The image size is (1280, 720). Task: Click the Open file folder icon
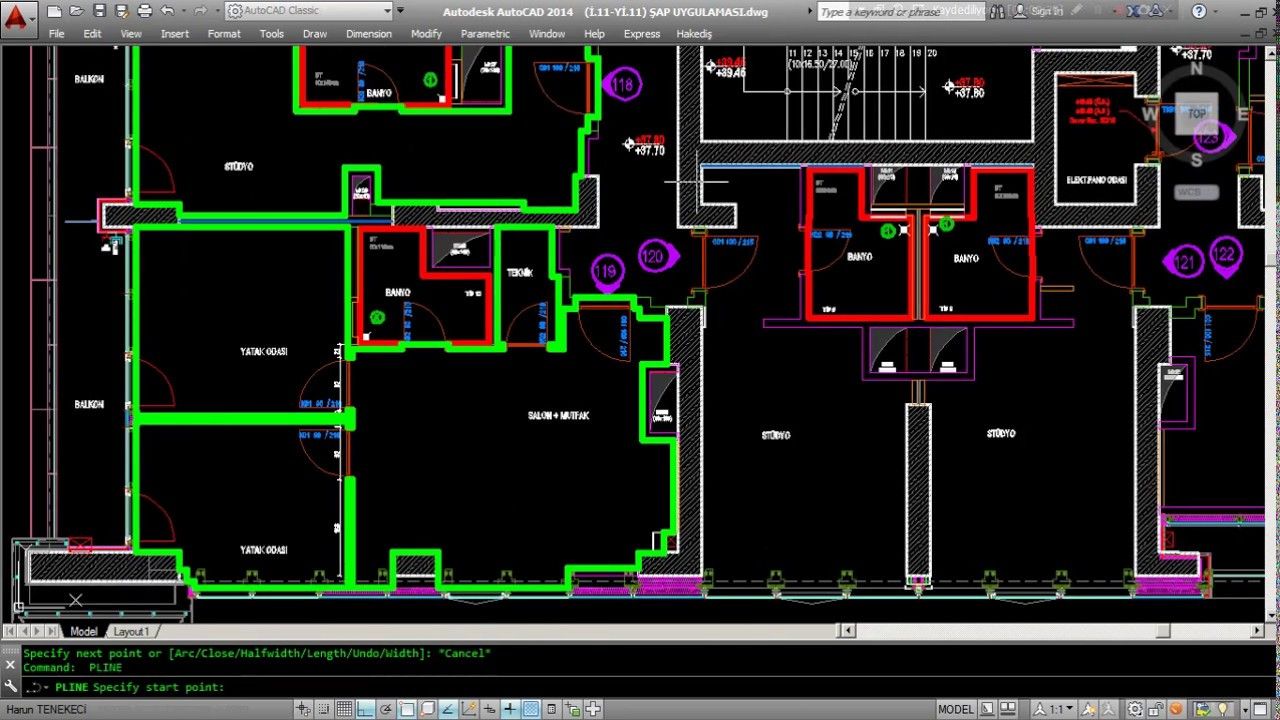76,11
